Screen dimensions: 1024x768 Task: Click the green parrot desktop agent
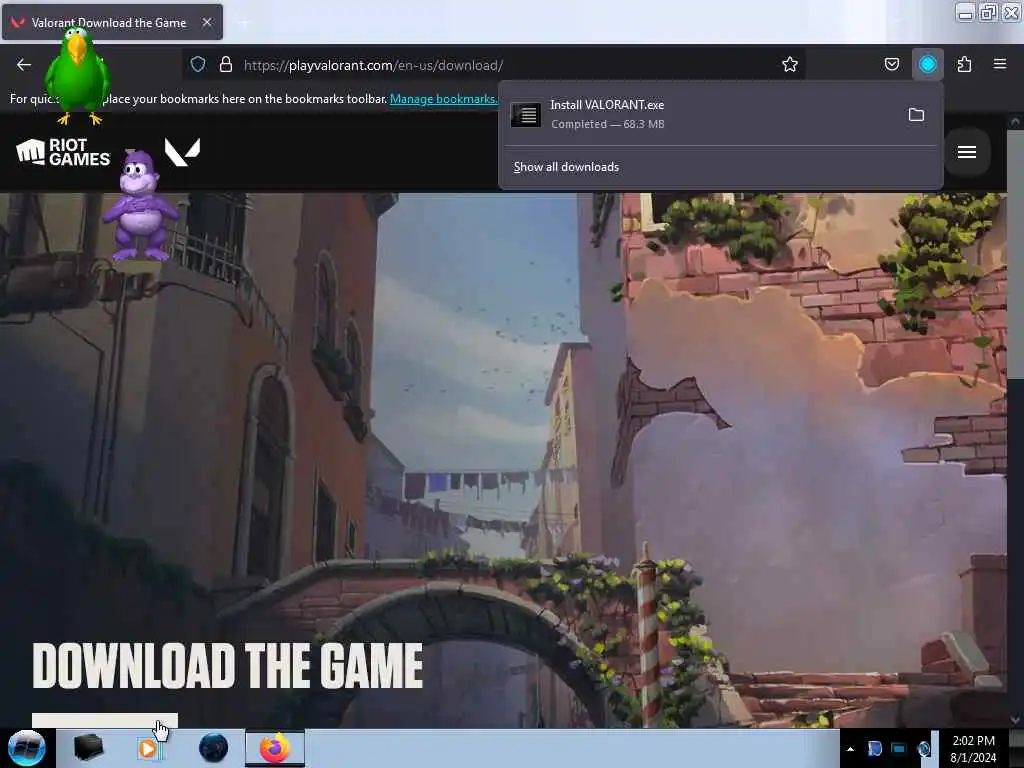point(78,75)
